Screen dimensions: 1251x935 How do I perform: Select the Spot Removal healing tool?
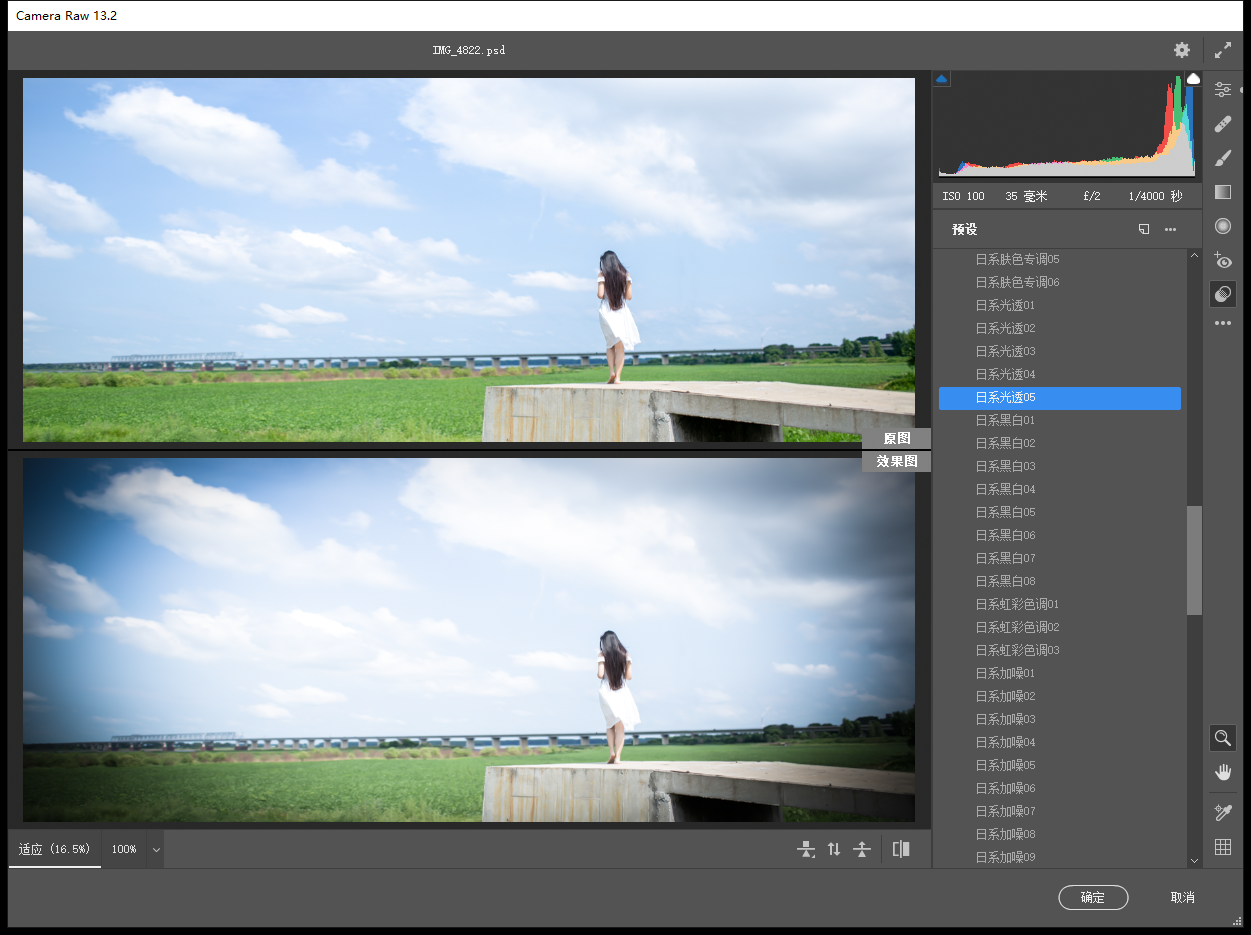[1222, 124]
